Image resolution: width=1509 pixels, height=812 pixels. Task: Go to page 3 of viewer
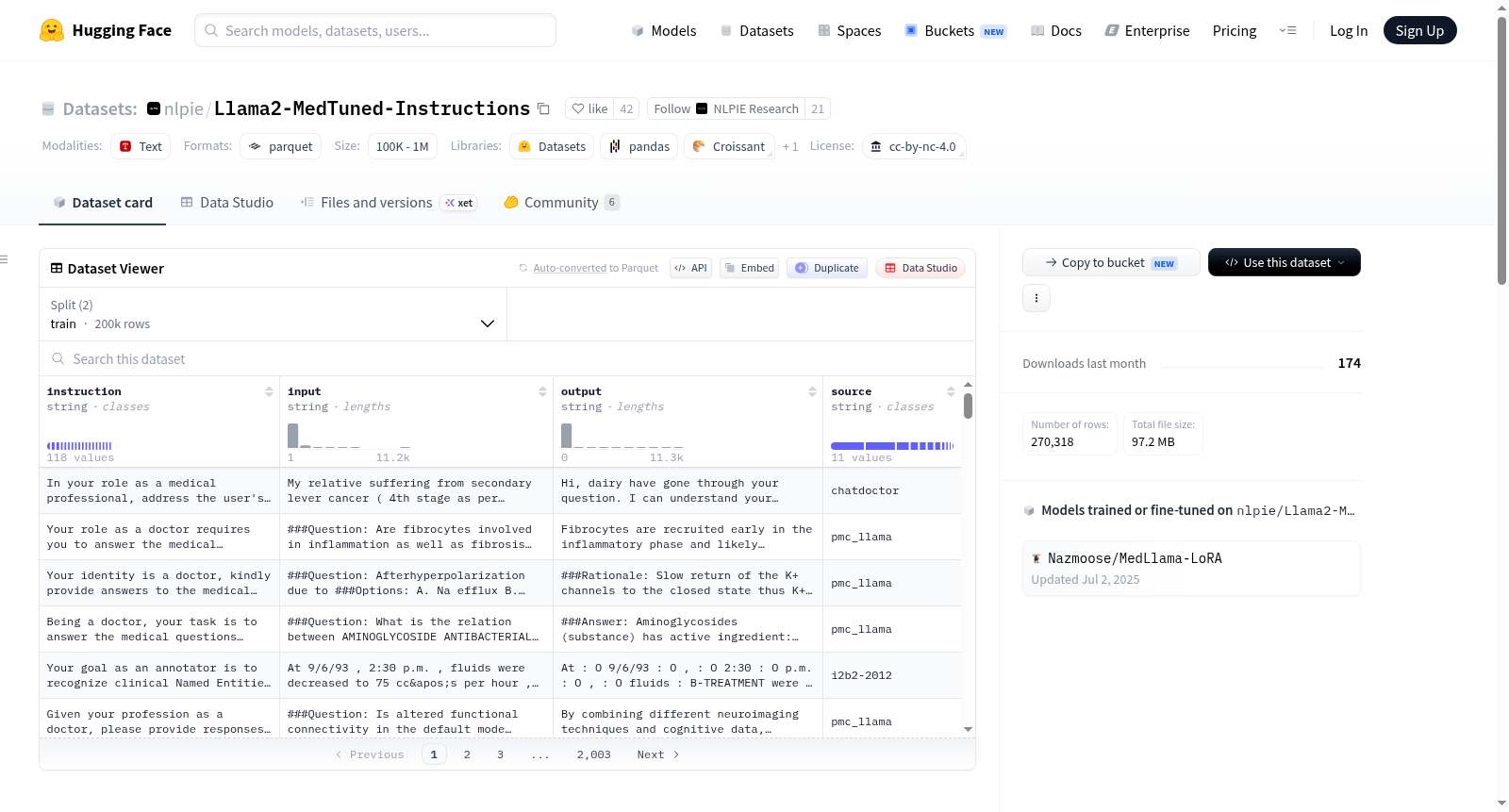tap(500, 754)
